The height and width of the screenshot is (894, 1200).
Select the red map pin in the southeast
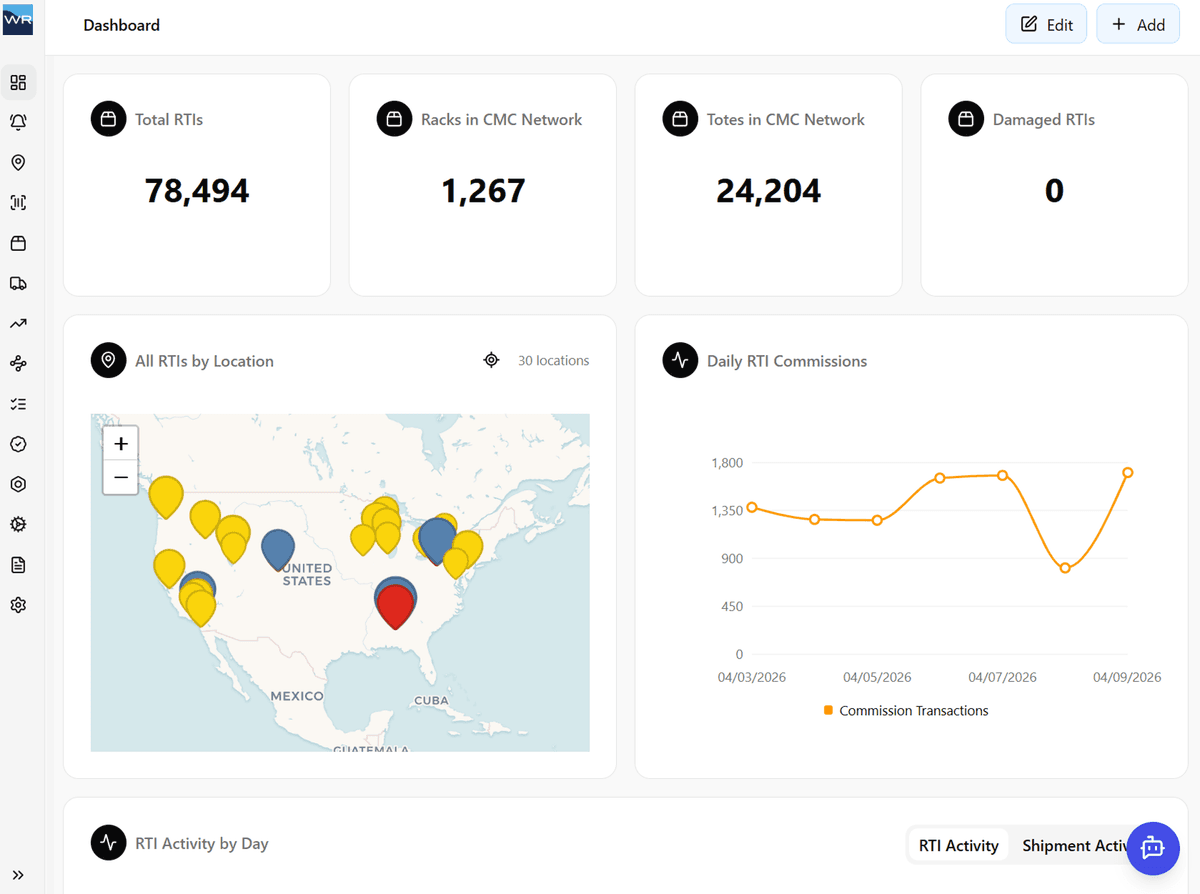click(x=395, y=600)
